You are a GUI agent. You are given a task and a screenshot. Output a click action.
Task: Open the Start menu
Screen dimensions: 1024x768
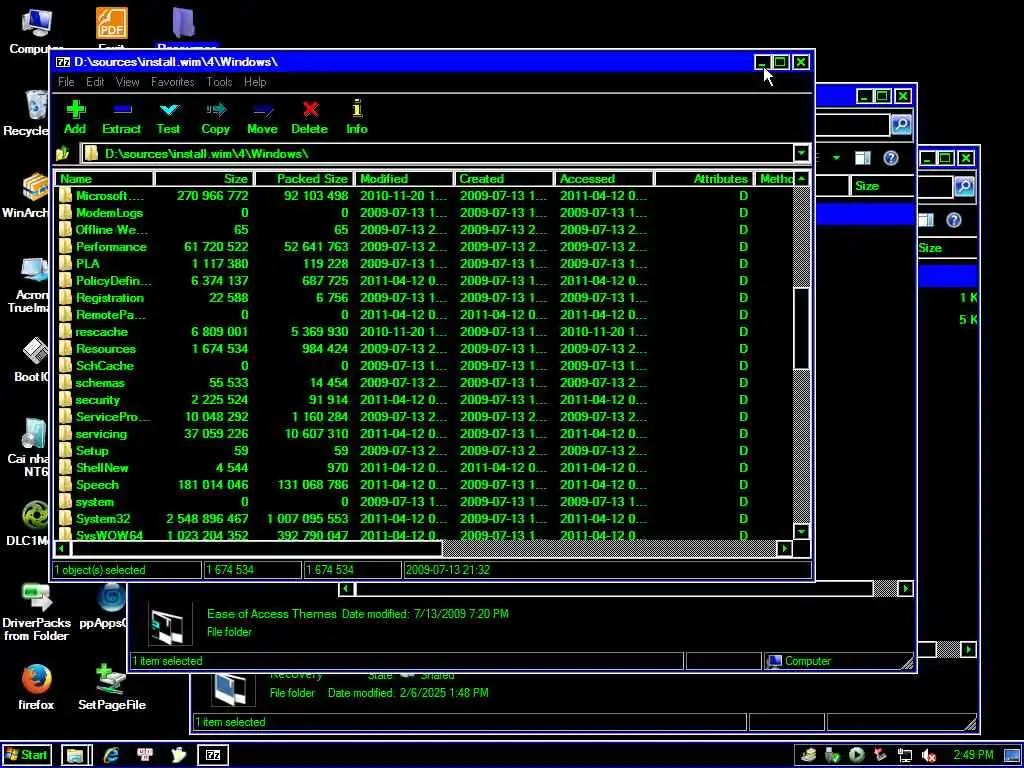(x=26, y=755)
